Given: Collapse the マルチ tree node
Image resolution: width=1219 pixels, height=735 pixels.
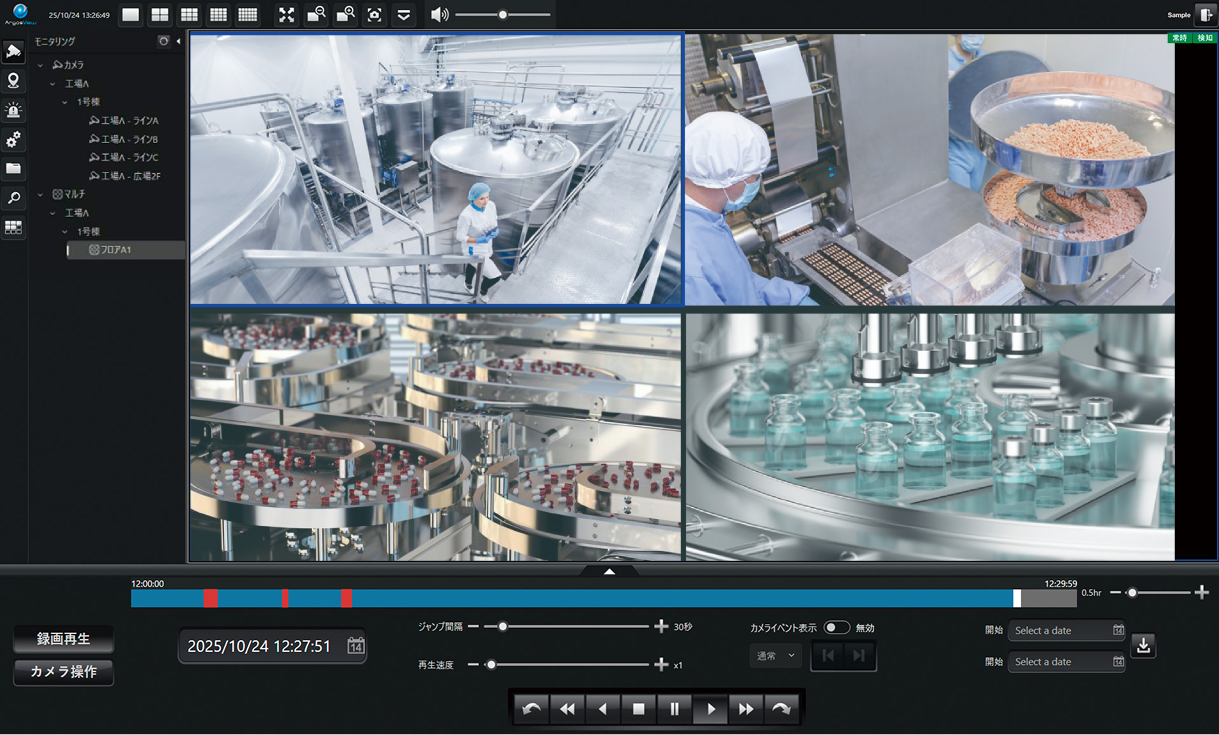Looking at the screenshot, I should [x=41, y=195].
